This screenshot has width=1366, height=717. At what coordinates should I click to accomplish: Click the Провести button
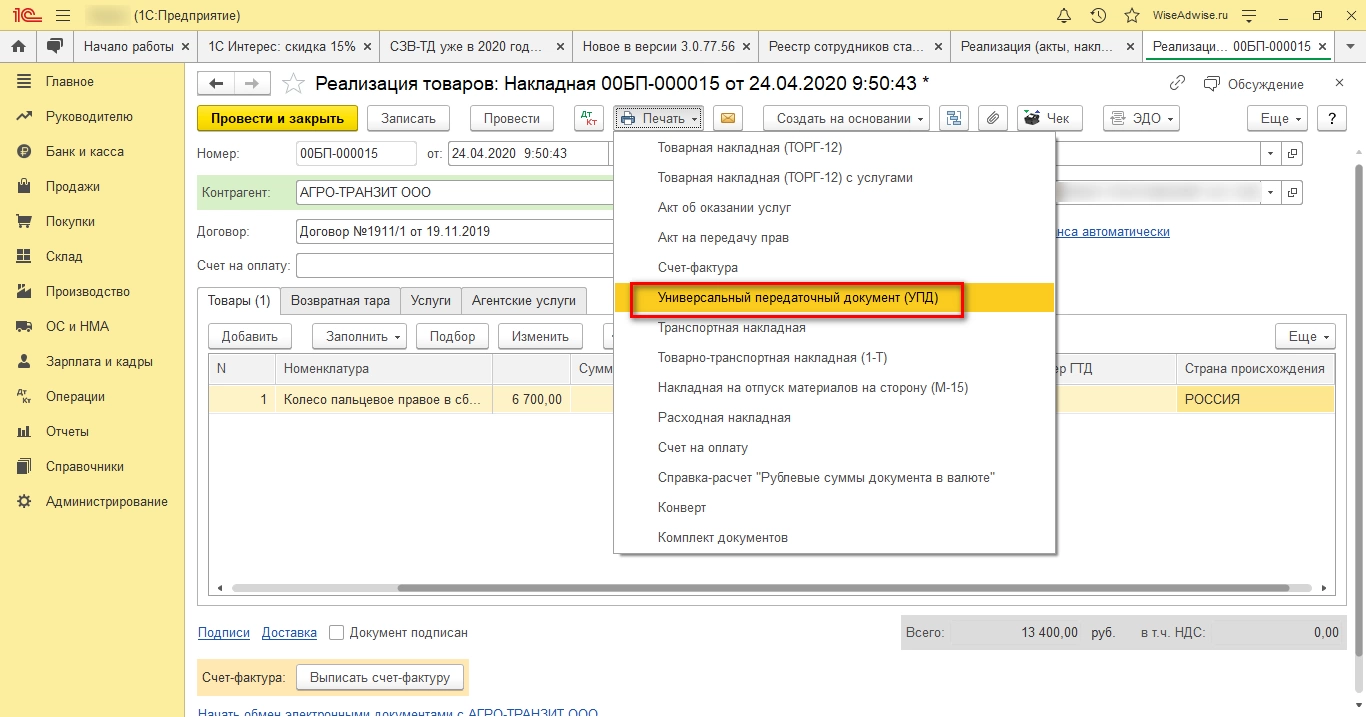[512, 118]
